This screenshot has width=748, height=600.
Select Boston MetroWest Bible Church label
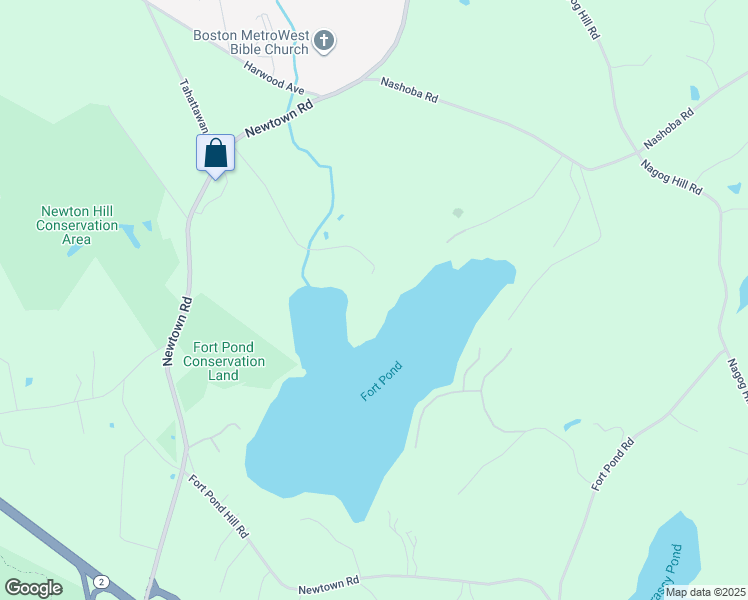251,42
